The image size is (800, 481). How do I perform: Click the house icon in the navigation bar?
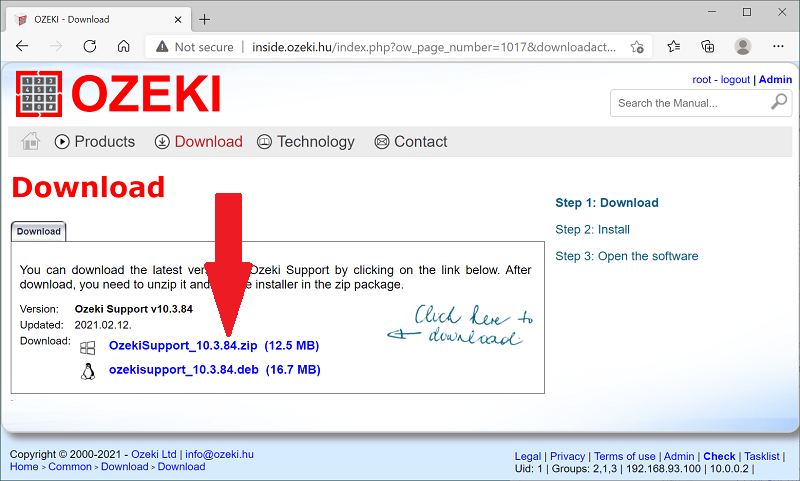[30, 141]
